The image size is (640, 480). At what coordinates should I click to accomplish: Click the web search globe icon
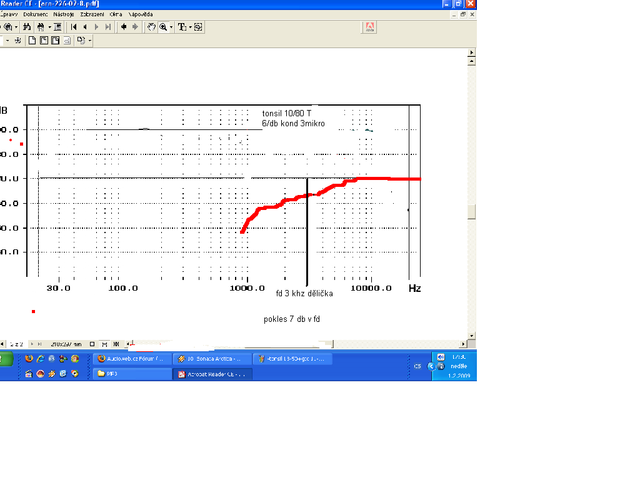8,27
